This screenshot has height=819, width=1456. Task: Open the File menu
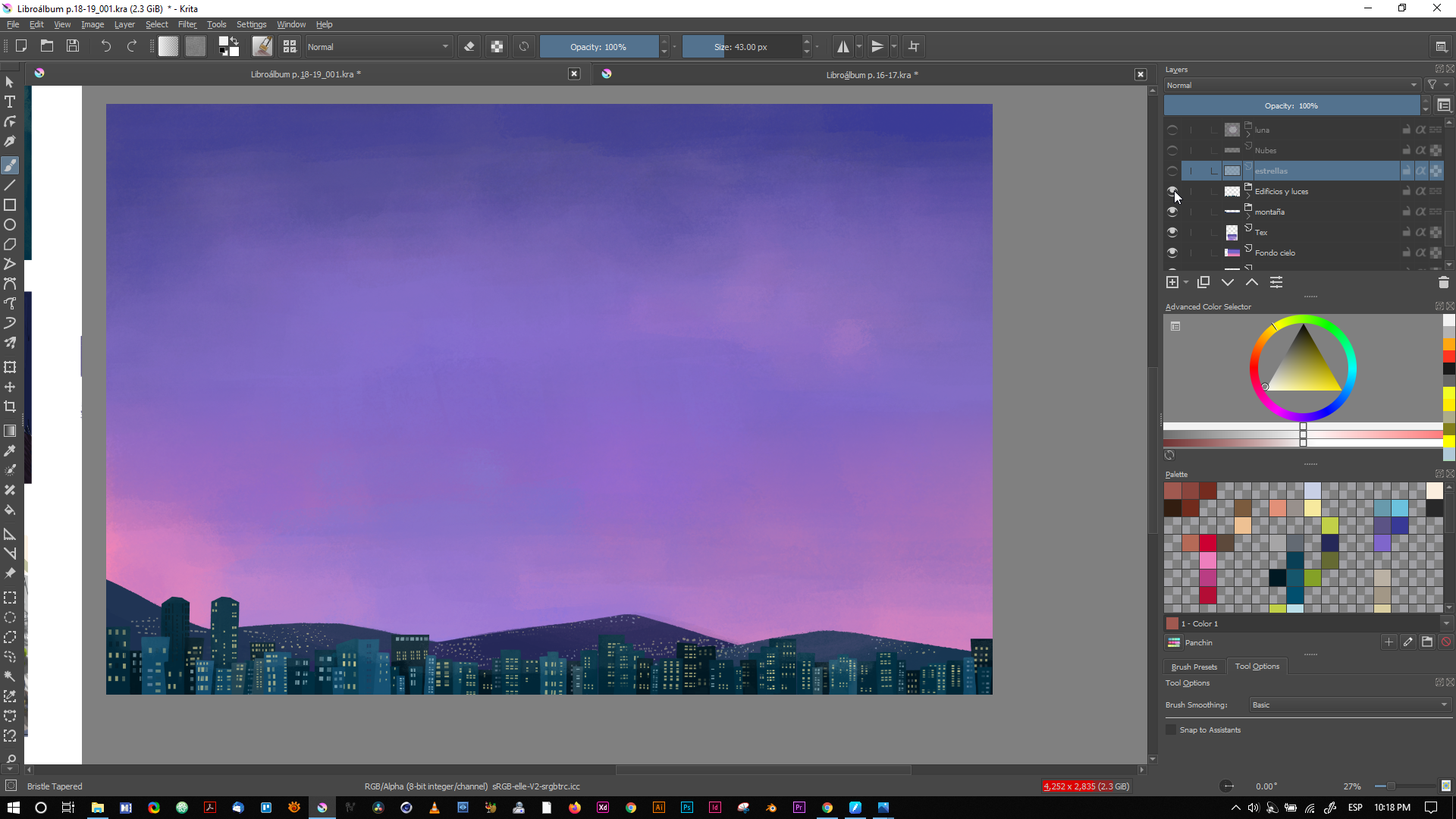pyautogui.click(x=13, y=24)
